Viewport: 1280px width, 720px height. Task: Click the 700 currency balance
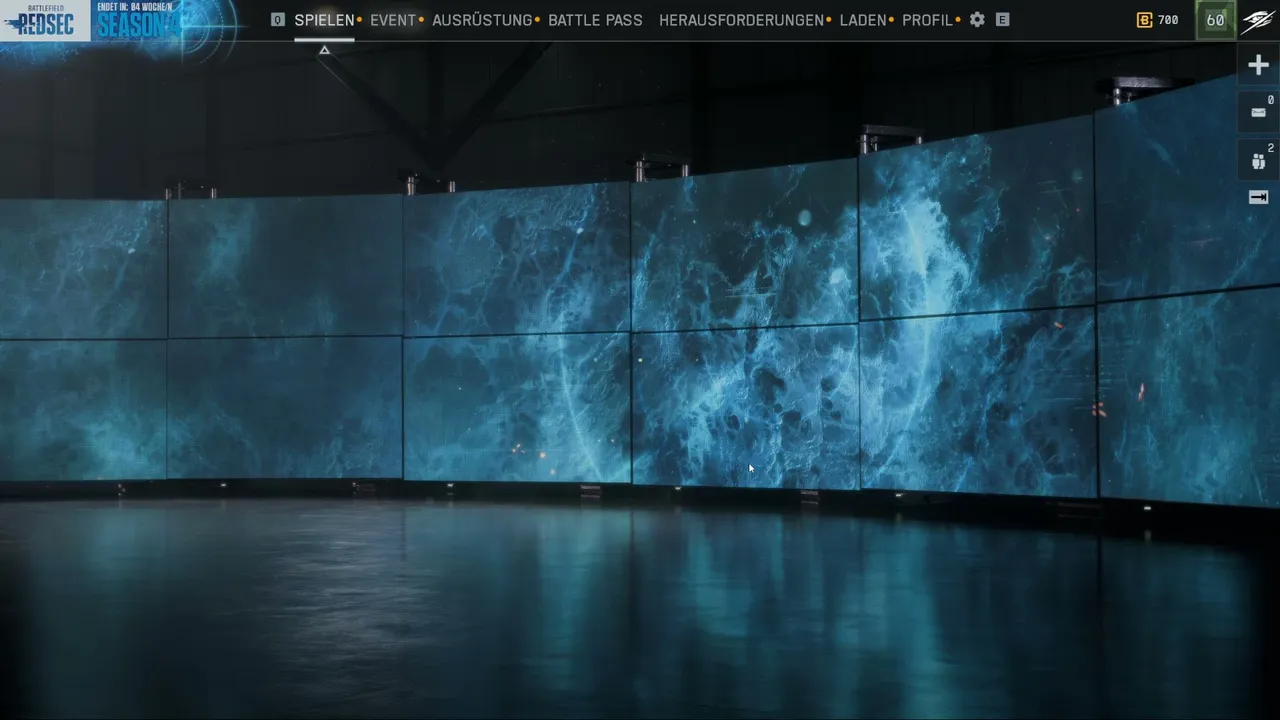[x=1168, y=20]
